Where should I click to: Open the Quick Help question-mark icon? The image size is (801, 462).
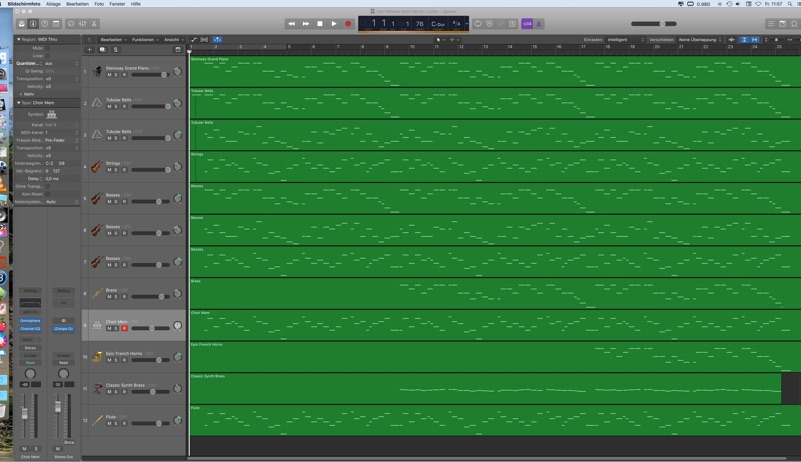[x=44, y=24]
